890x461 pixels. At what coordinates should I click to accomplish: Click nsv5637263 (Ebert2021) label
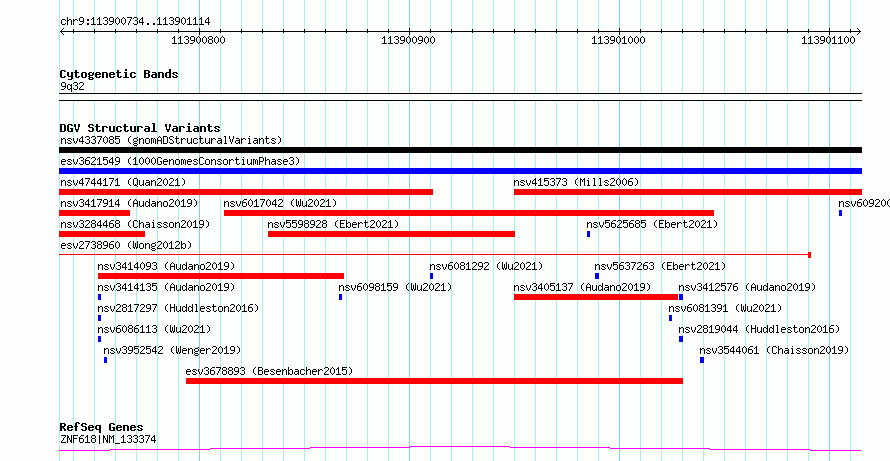pyautogui.click(x=660, y=266)
